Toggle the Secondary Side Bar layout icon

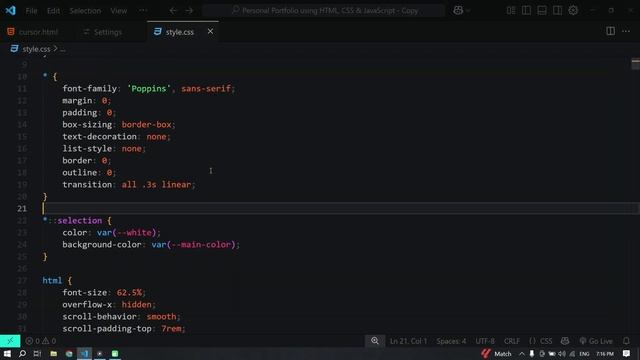tap(557, 11)
